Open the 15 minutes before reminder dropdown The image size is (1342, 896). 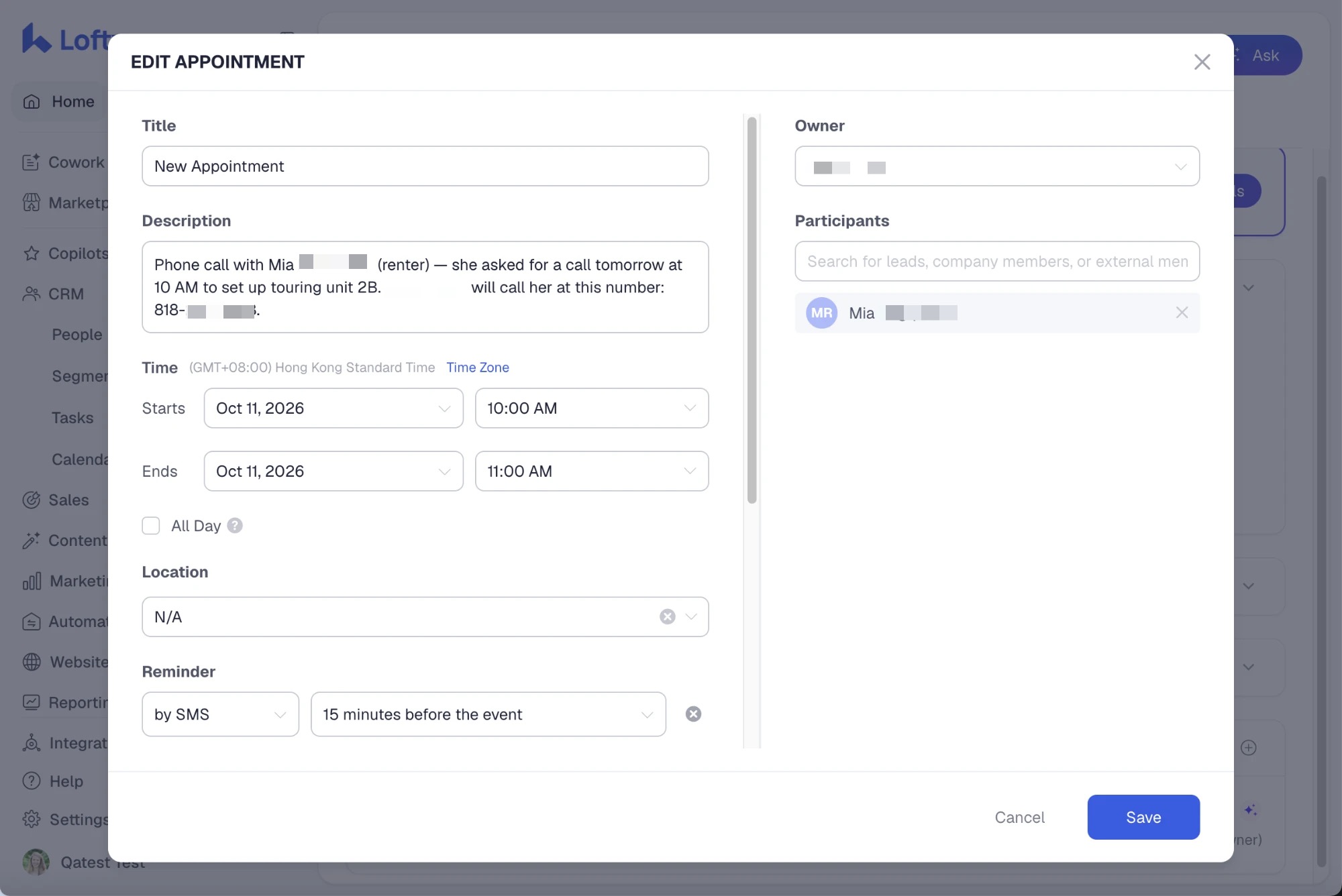(x=488, y=714)
